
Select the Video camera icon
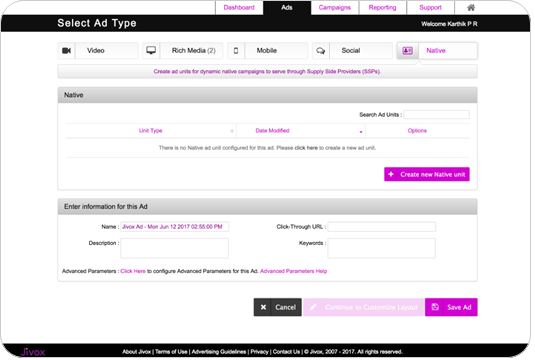pyautogui.click(x=67, y=51)
